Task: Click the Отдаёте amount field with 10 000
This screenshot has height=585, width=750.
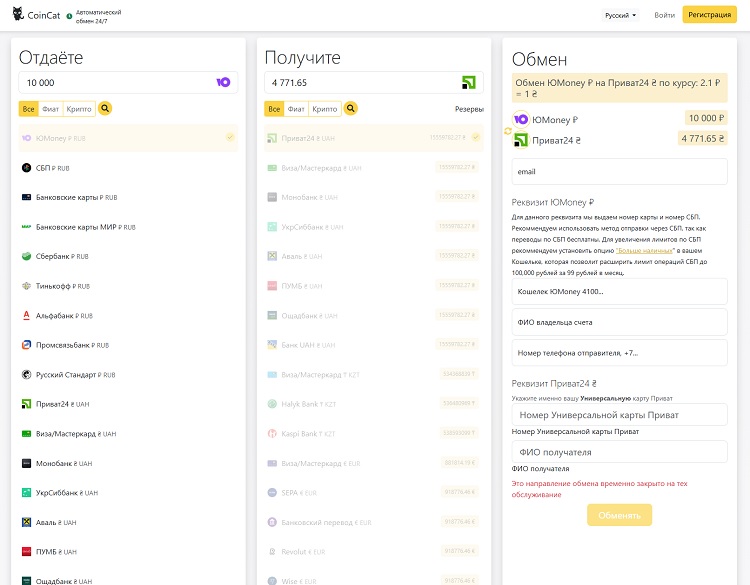Action: [115, 82]
